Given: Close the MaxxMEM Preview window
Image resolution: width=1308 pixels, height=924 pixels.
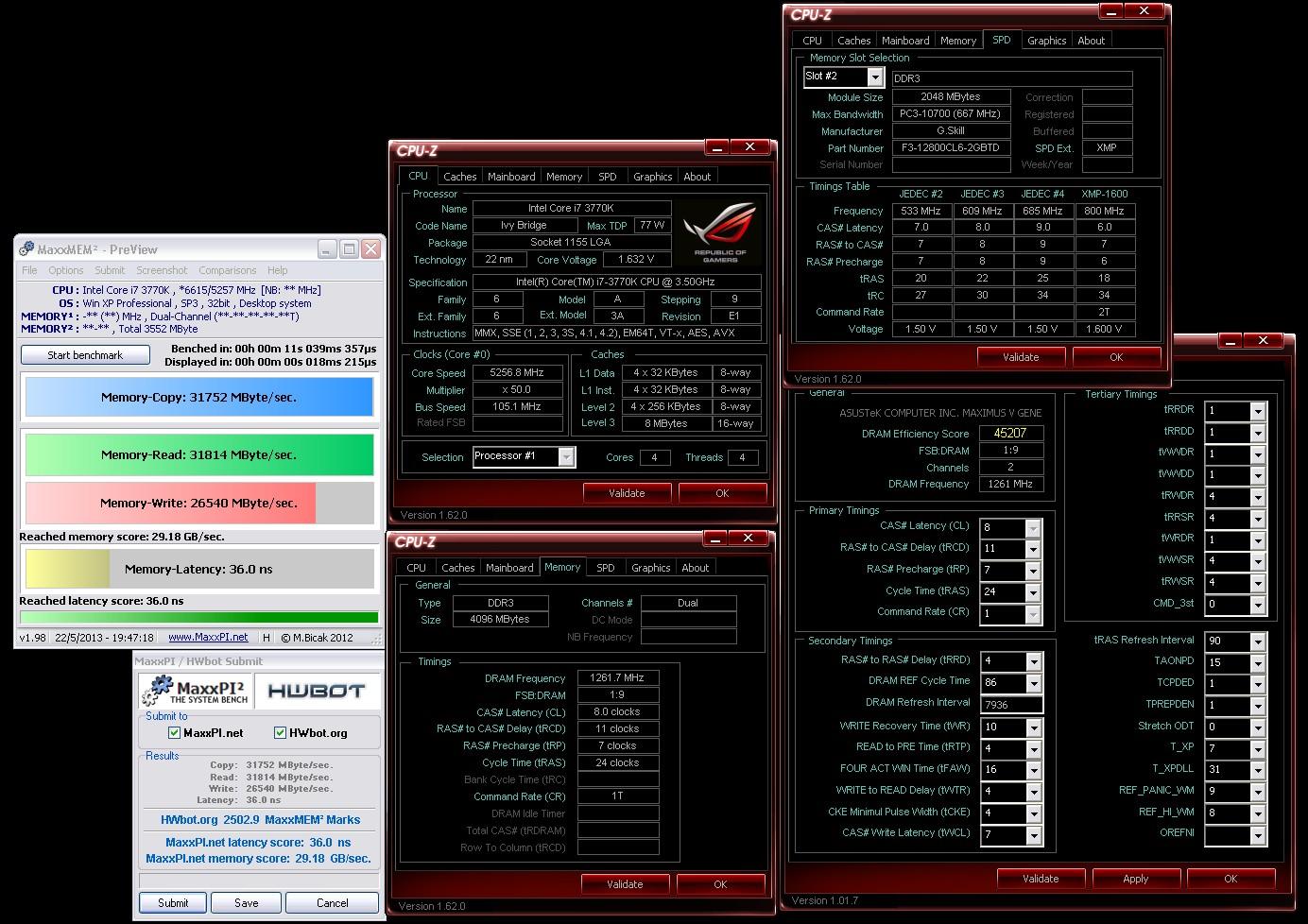Looking at the screenshot, I should (370, 248).
